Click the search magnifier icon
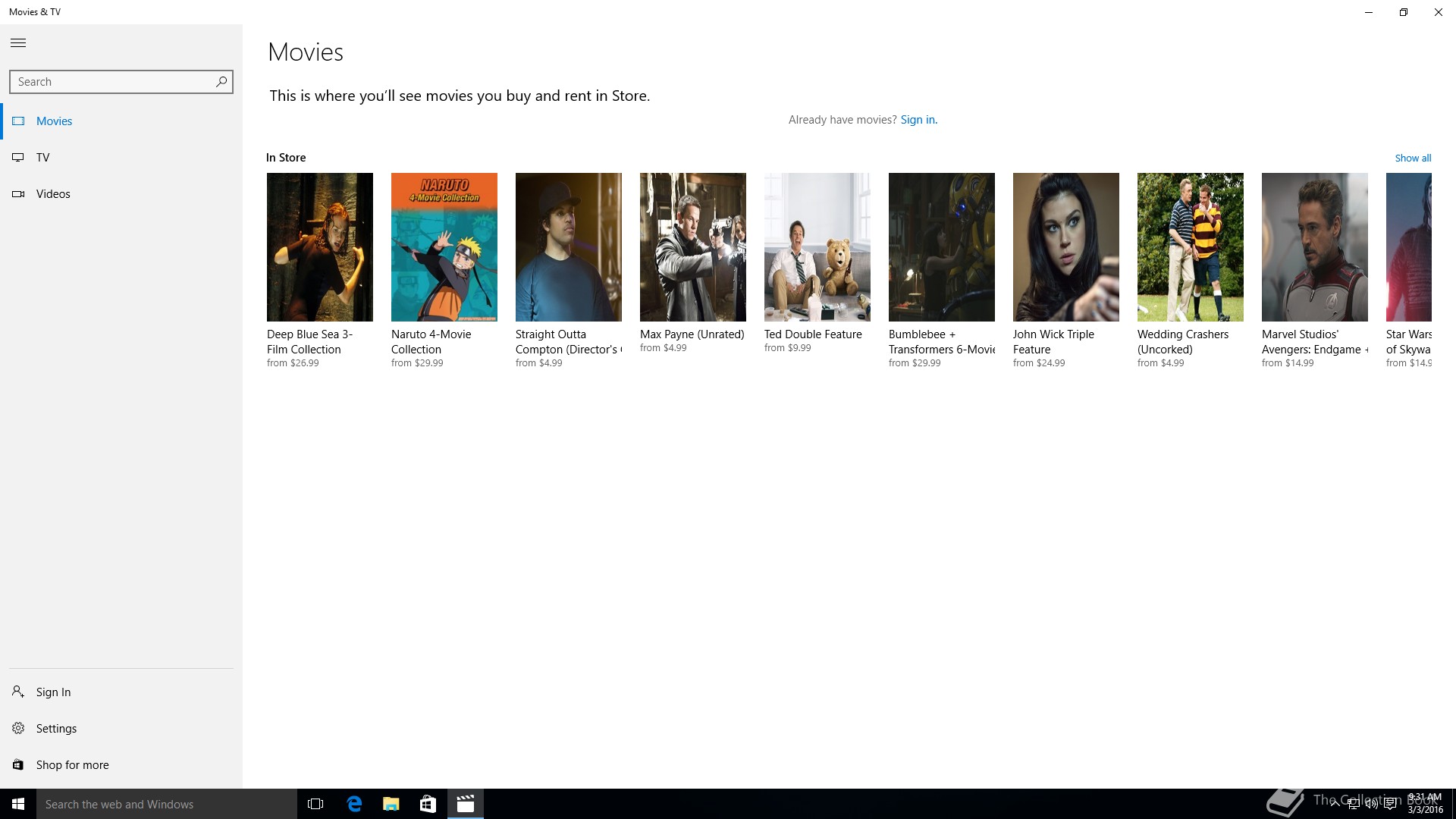The image size is (1456, 819). 221,82
